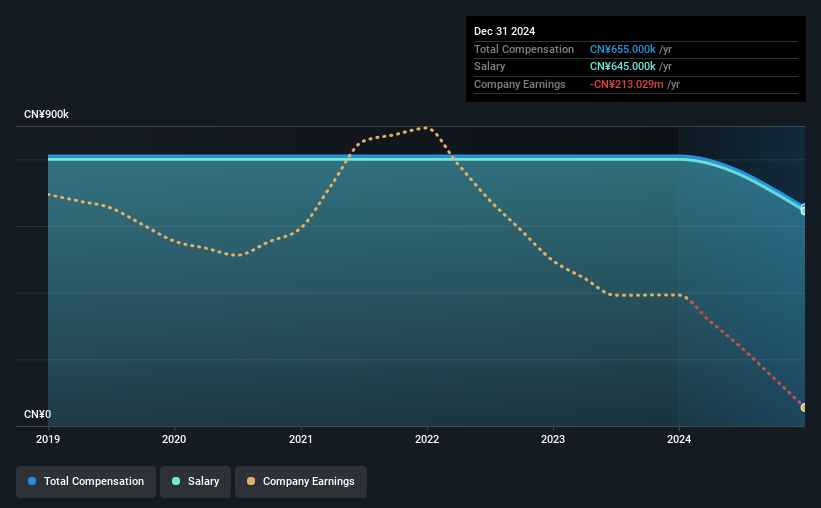
Task: Select the 2022 x-axis label
Action: point(427,439)
